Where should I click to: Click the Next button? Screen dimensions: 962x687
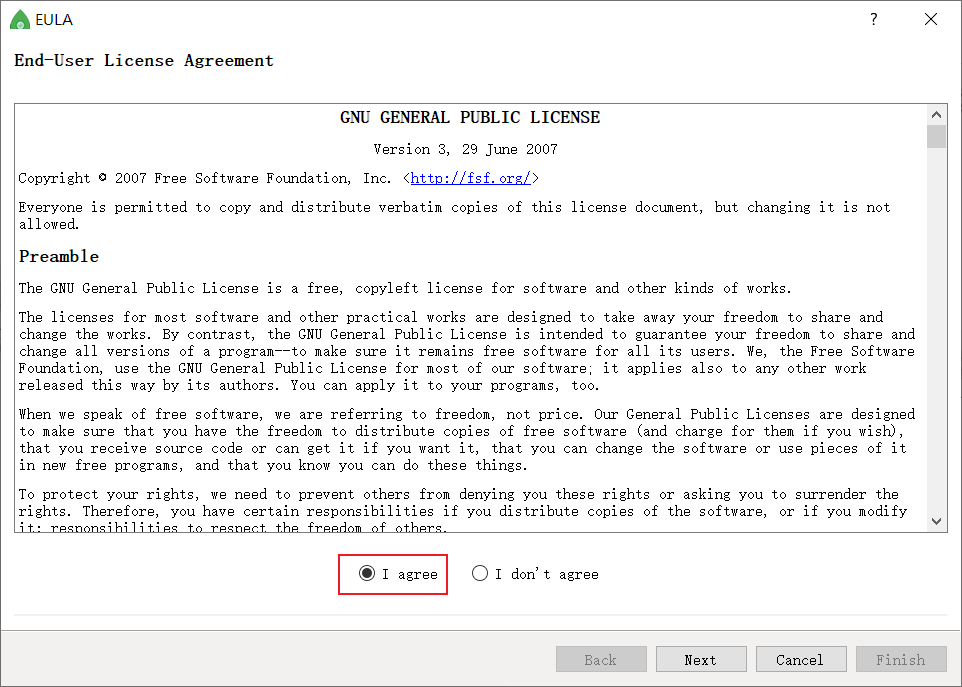pos(701,659)
